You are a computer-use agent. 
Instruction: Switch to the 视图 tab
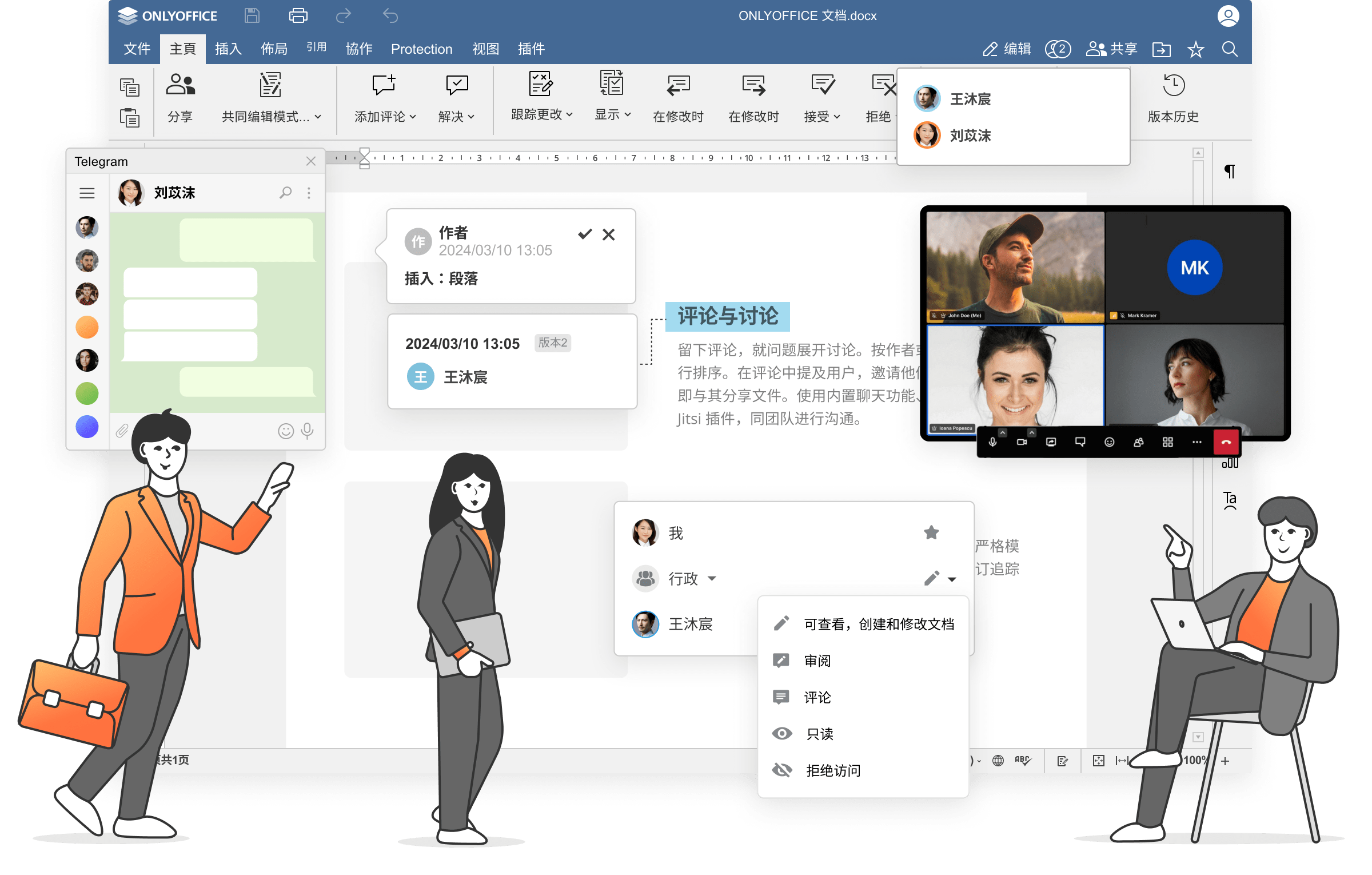[x=485, y=49]
